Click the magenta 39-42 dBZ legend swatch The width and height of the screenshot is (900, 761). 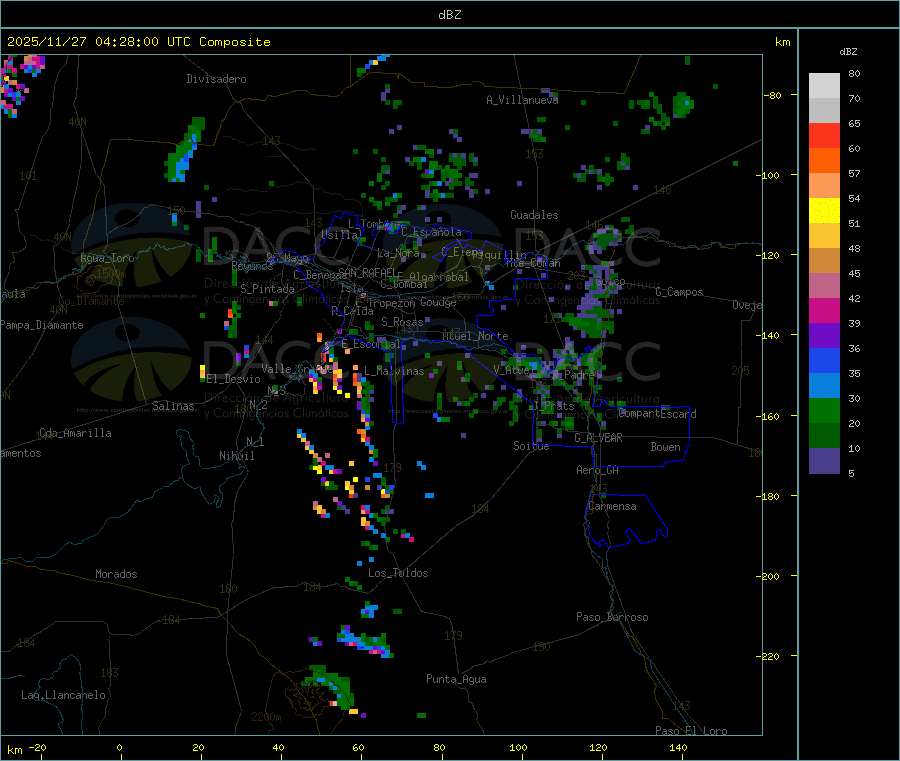coord(824,310)
